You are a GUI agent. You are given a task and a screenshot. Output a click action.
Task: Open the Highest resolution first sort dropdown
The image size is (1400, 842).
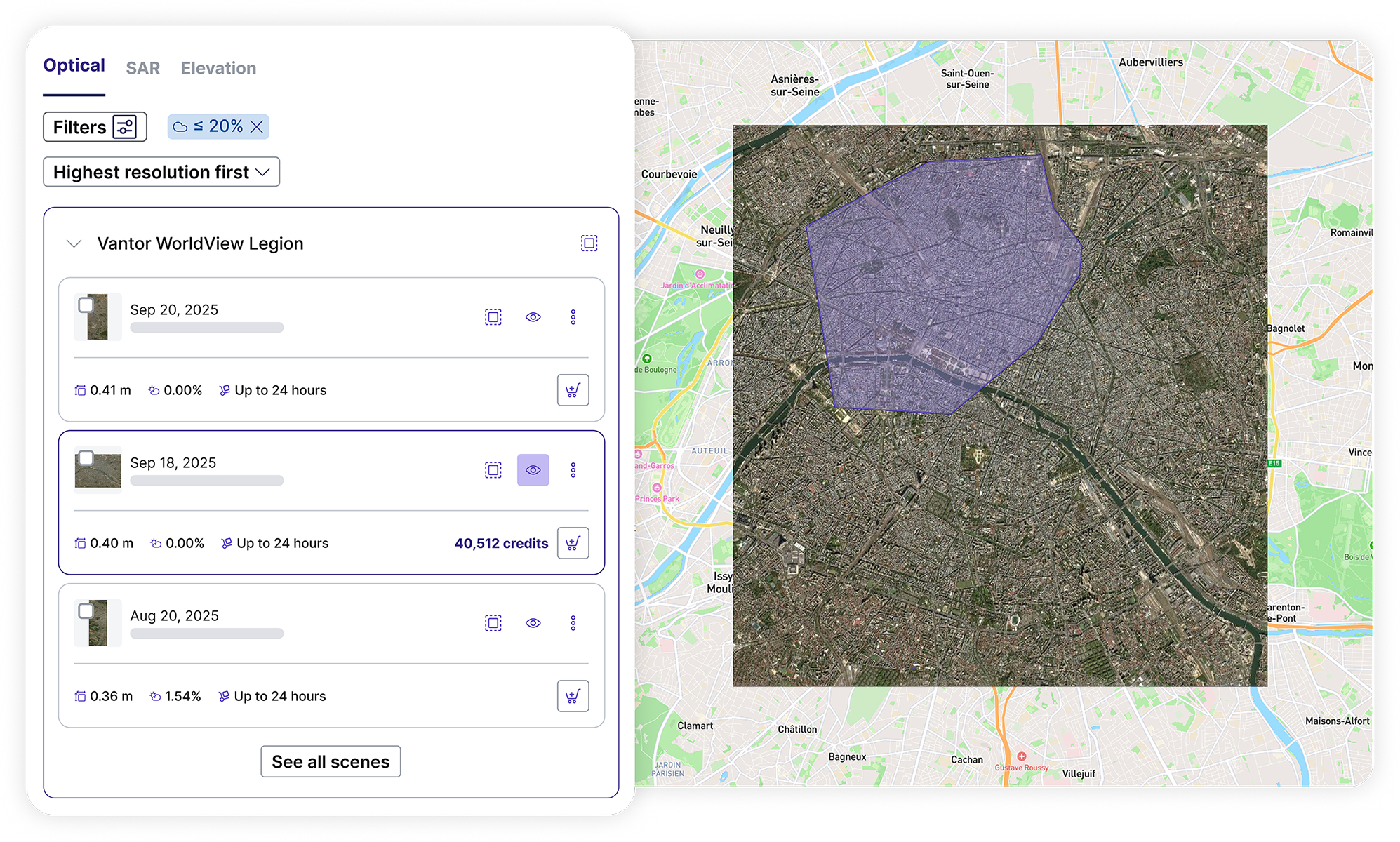coord(161,172)
